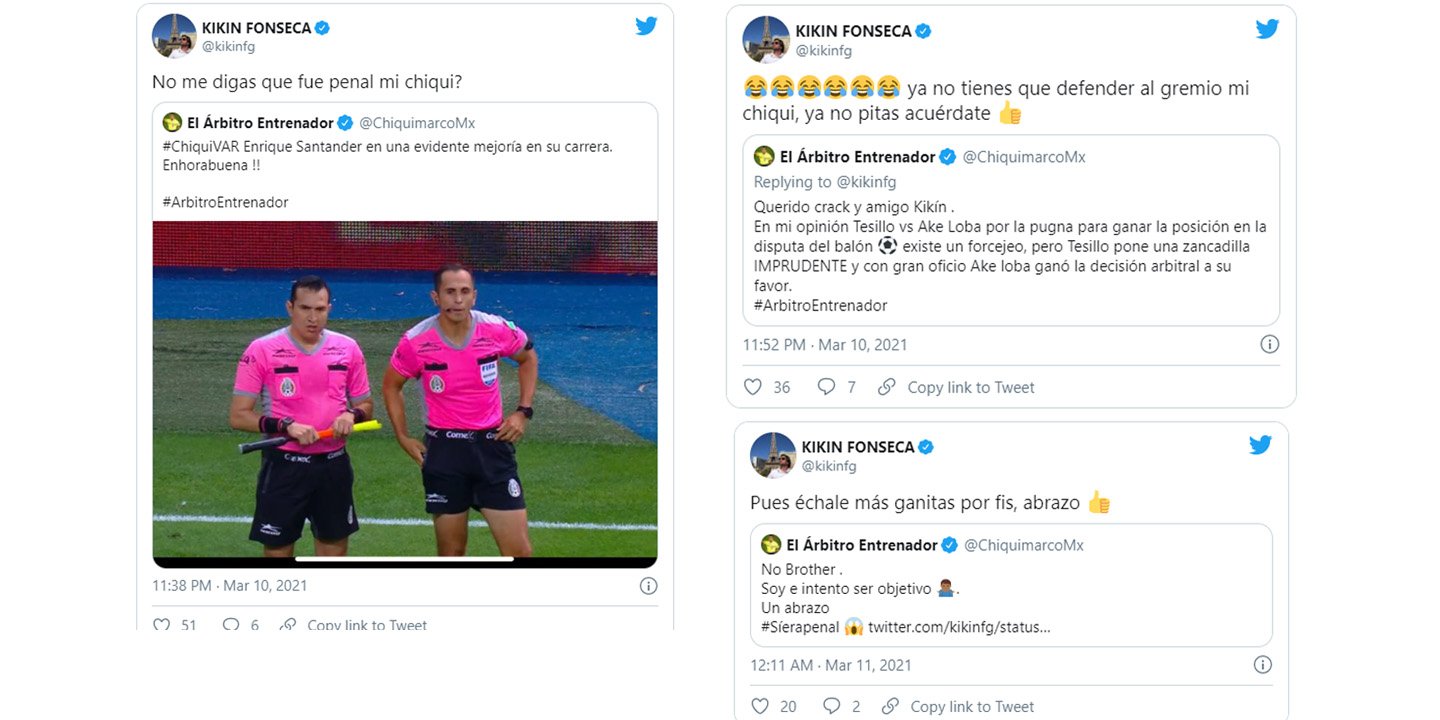The height and width of the screenshot is (720, 1440).
Task: Like the tweet posted at 11:52 PM
Action: pos(753,387)
